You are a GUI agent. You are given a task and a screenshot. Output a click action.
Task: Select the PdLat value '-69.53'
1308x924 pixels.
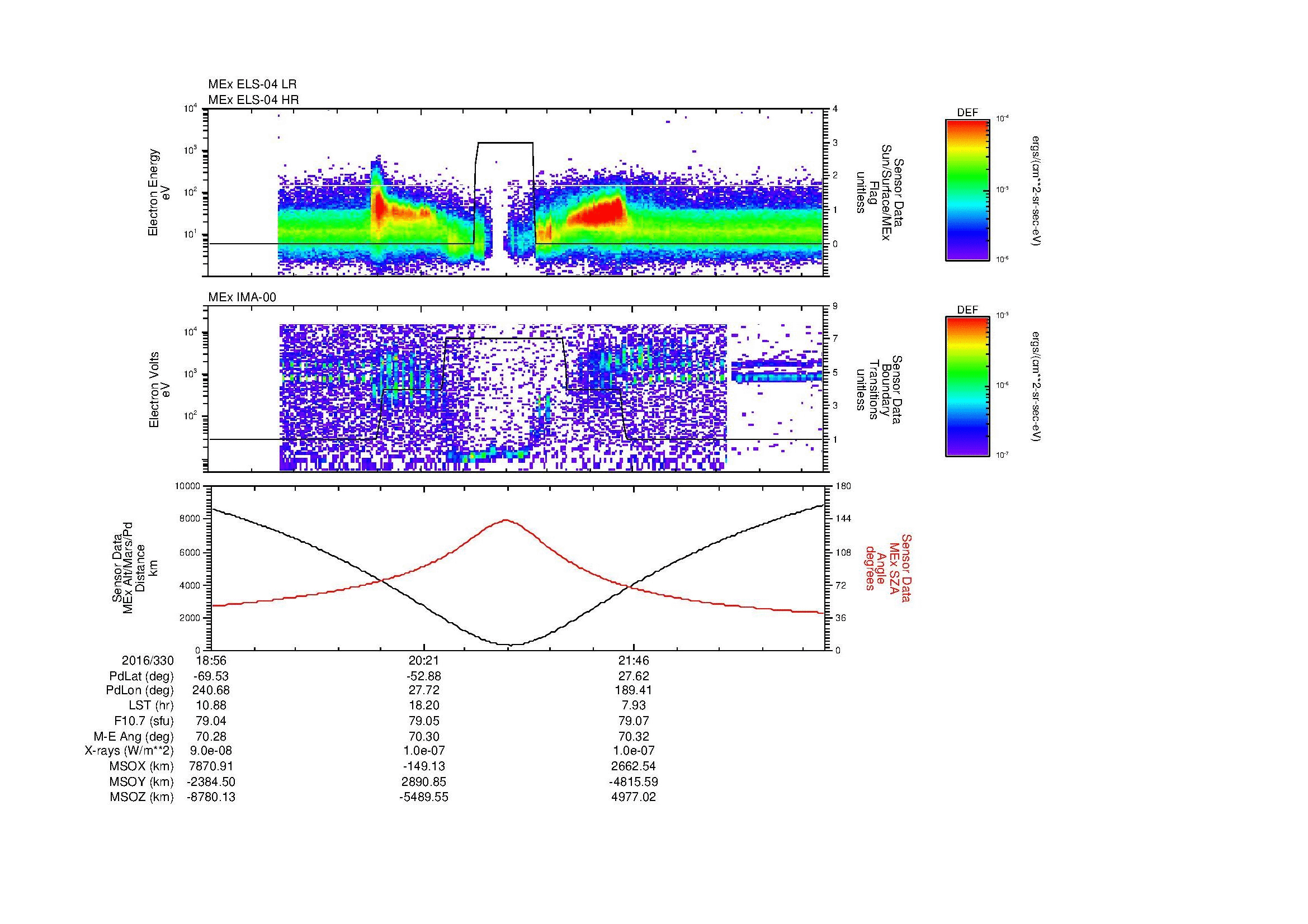click(211, 676)
